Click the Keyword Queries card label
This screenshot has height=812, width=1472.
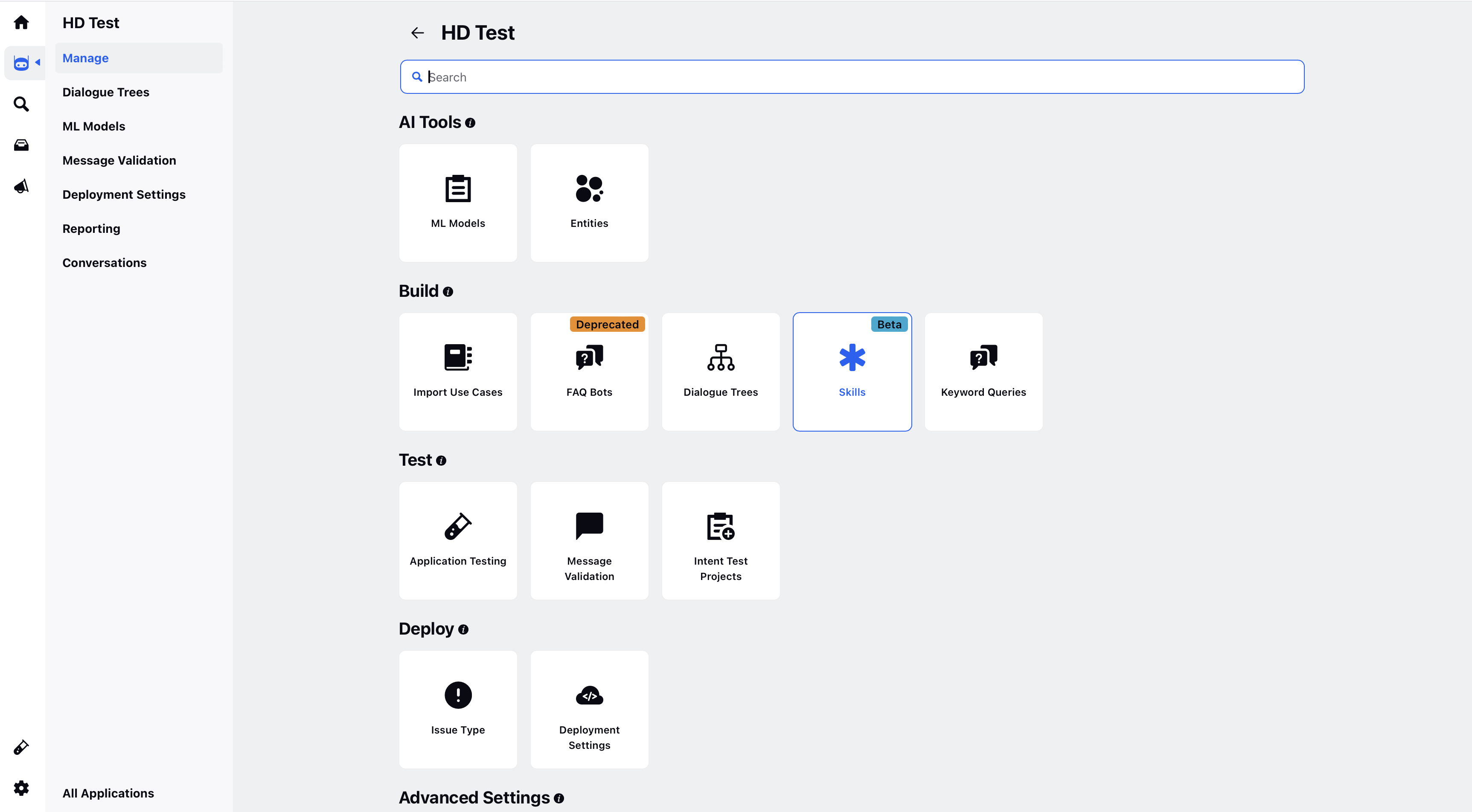(983, 392)
